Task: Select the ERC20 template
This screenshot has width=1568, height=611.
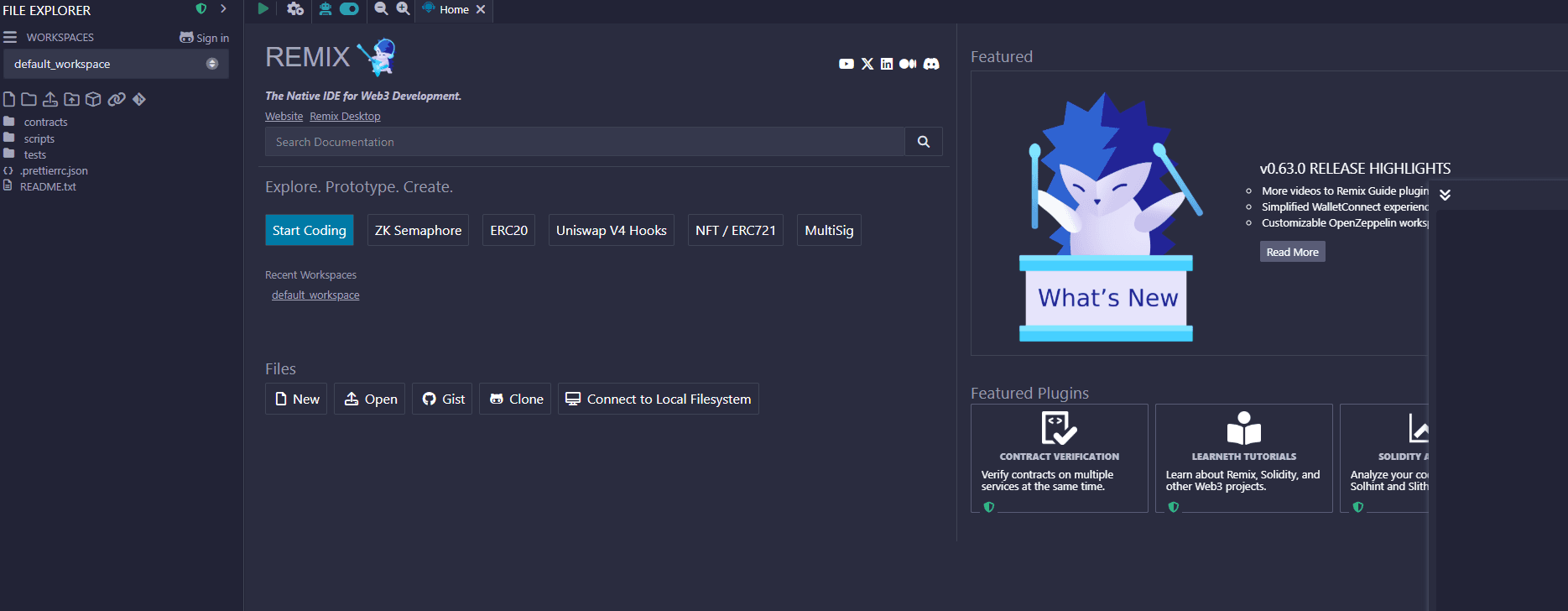Action: 508,230
